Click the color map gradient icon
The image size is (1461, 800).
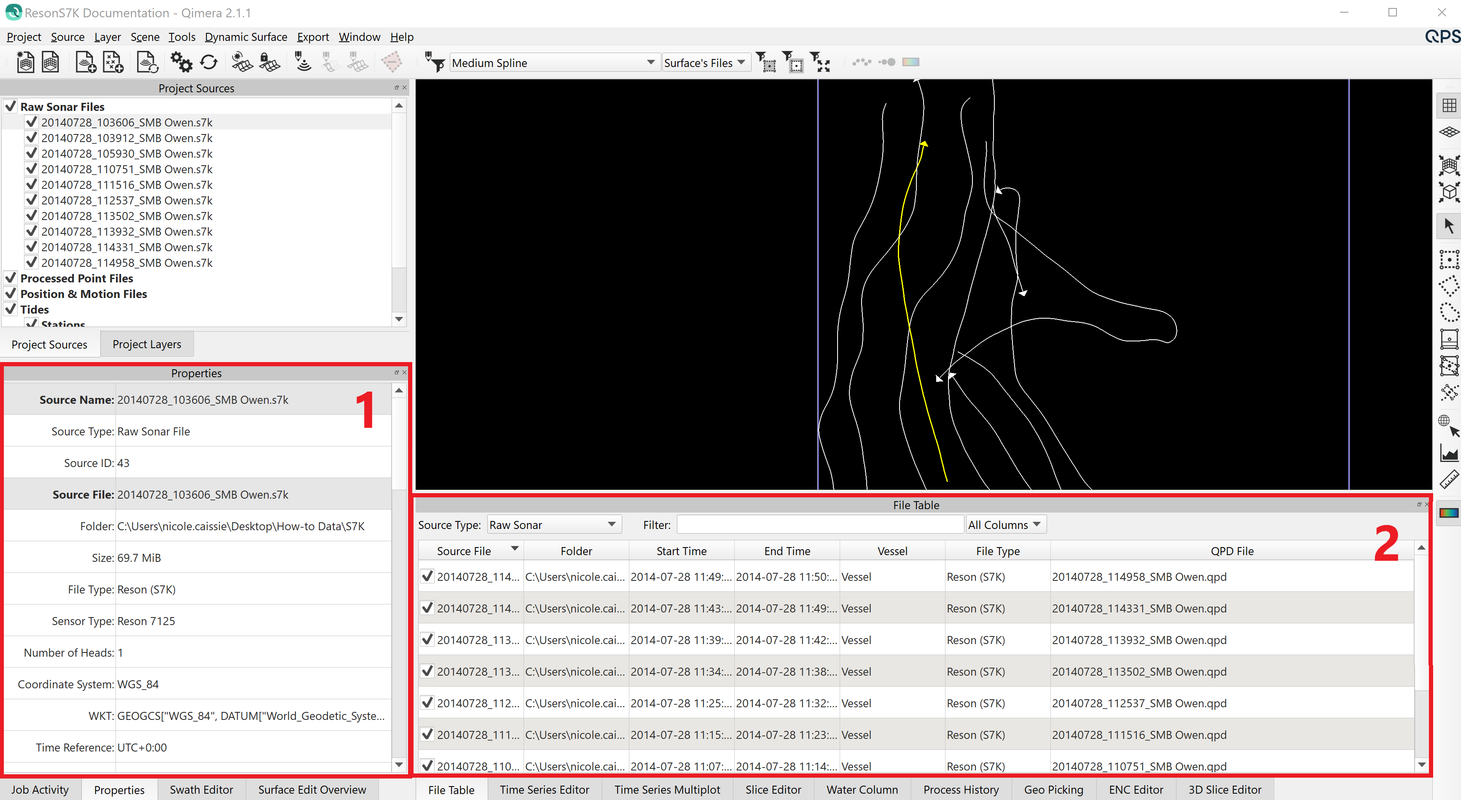1448,513
